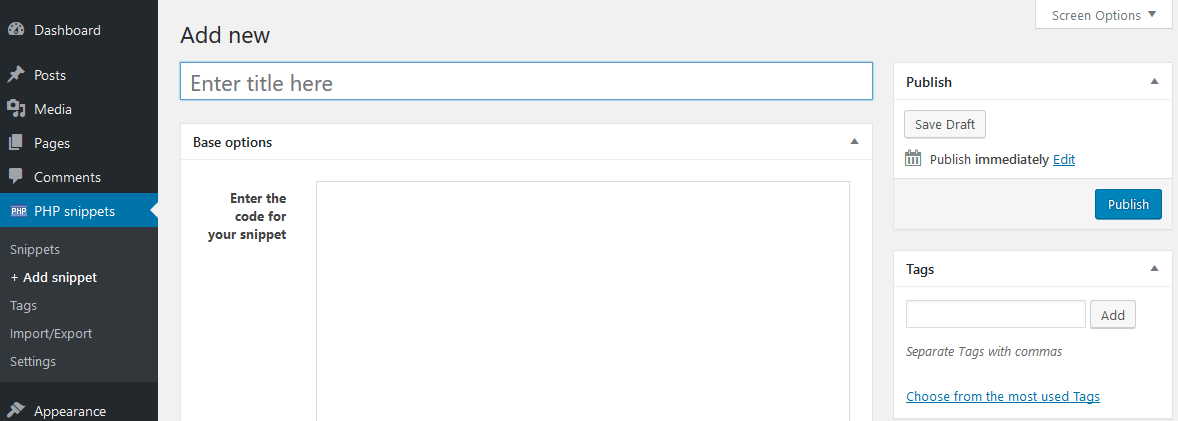The image size is (1178, 421).
Task: Collapse the Base options panel
Action: (854, 142)
